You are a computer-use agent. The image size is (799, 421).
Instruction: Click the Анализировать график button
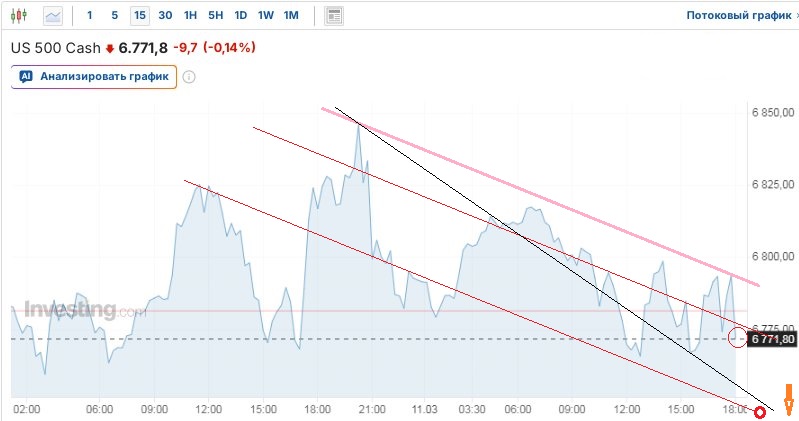coord(94,77)
